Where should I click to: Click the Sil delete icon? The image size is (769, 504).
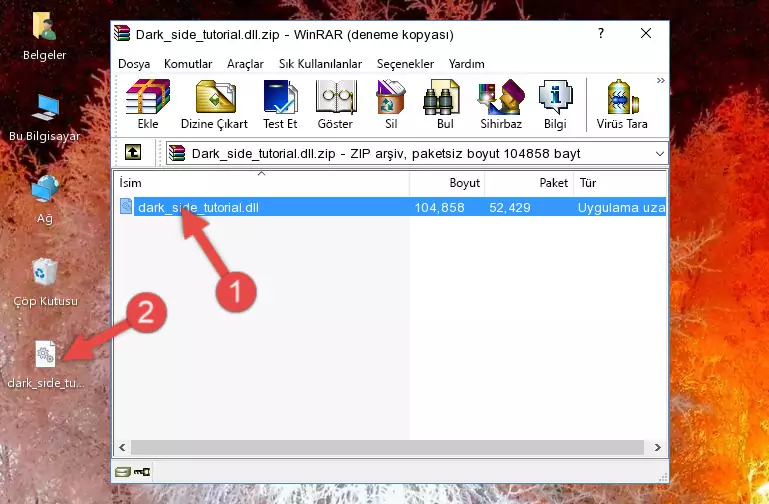391,104
